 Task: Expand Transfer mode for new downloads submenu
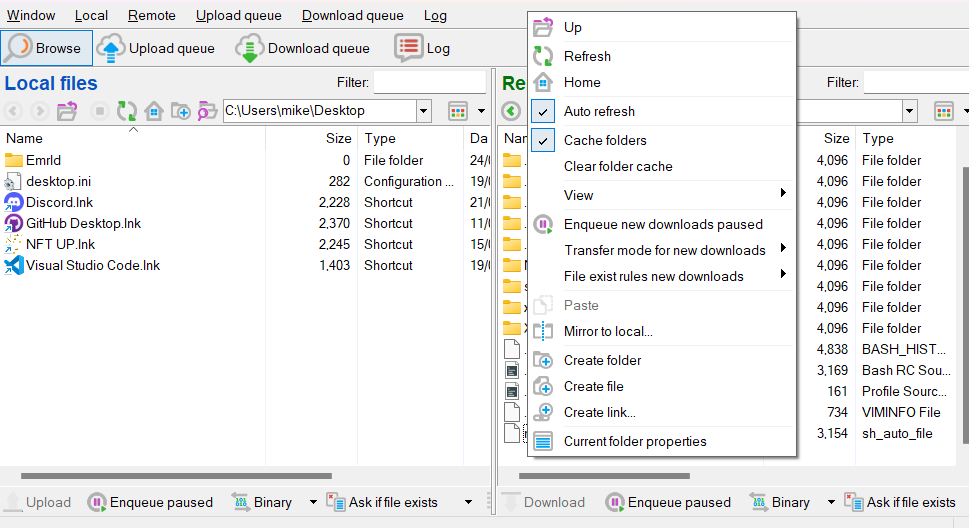(665, 250)
